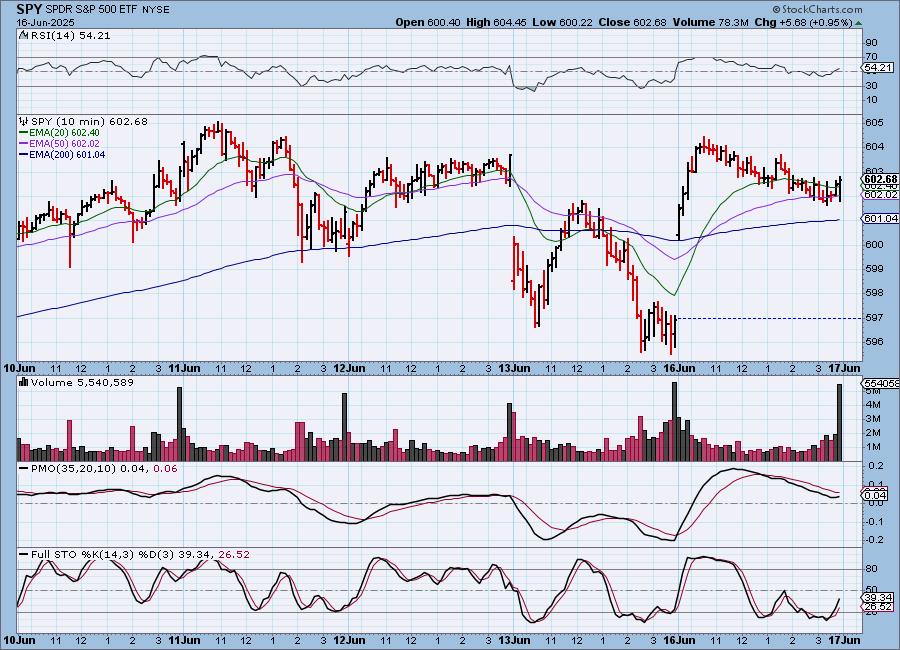Select the PMO(35,20,10) panel label
This screenshot has width=900, height=650.
[104, 469]
